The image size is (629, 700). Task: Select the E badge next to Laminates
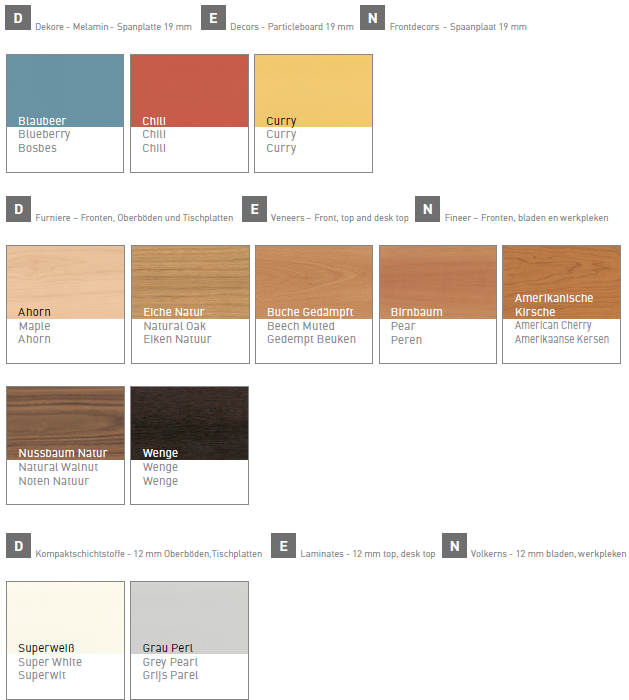pos(284,546)
